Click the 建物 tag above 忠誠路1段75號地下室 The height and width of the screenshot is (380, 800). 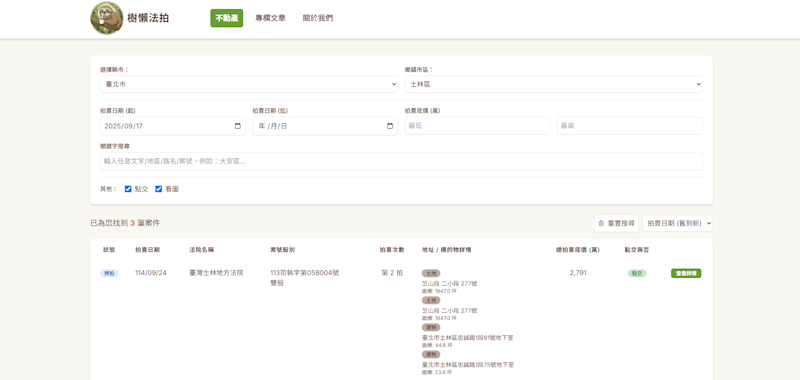pos(431,354)
